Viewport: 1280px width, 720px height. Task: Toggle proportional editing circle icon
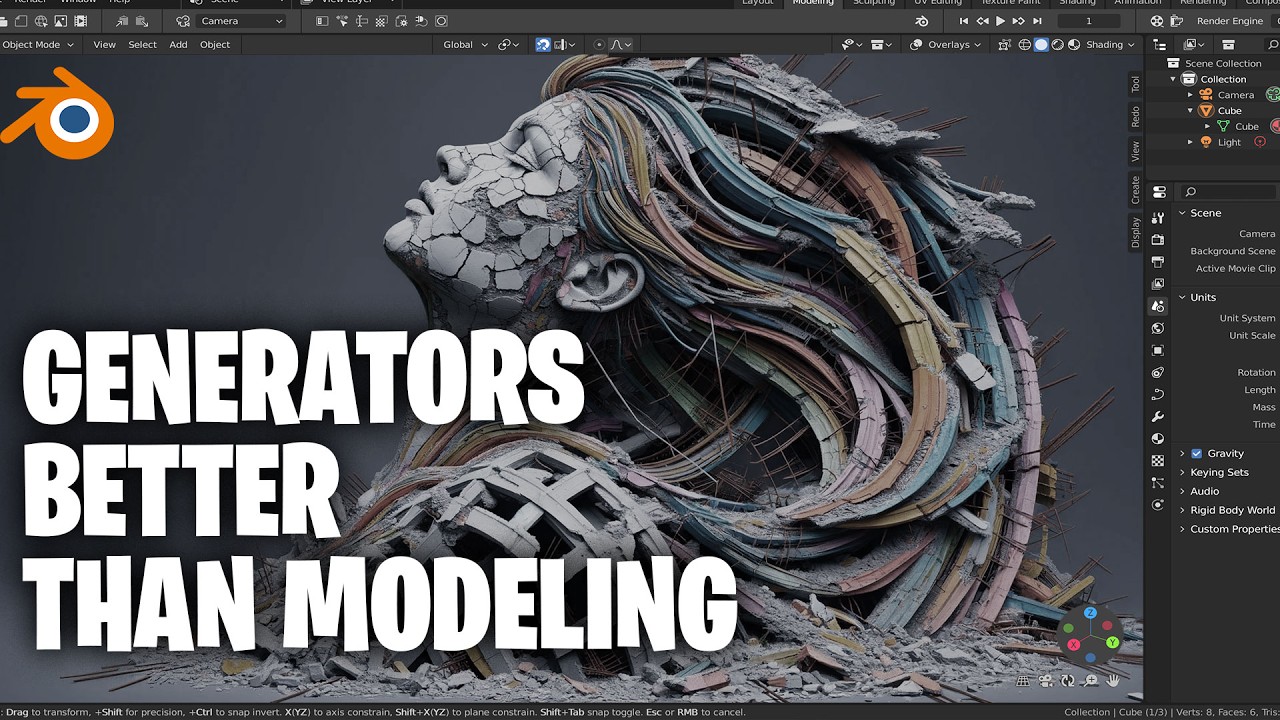(x=599, y=45)
